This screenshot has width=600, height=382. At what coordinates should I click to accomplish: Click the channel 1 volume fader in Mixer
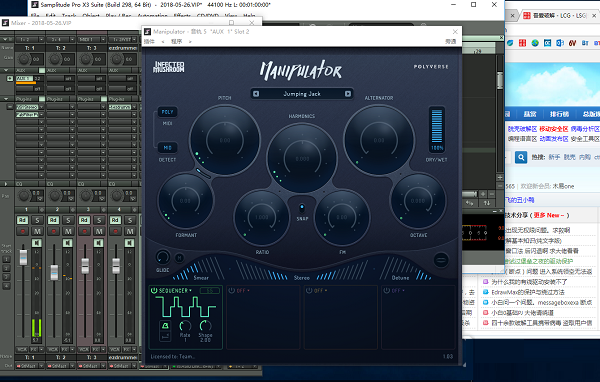[x=23, y=257]
